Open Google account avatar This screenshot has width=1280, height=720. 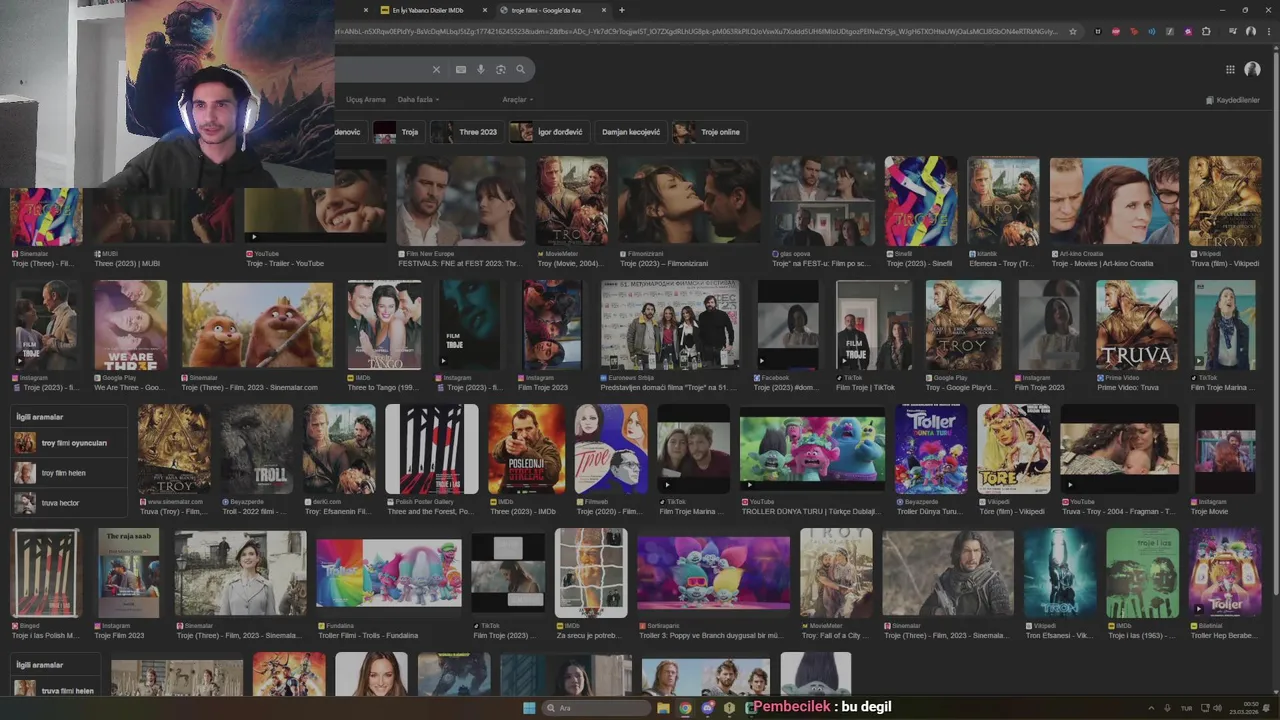click(x=1252, y=69)
